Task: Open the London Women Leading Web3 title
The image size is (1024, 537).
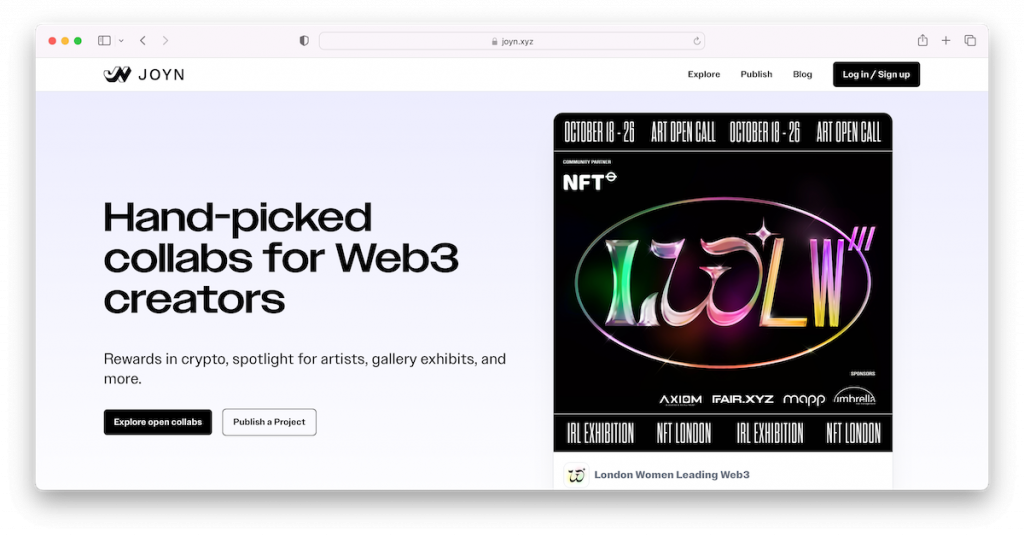Action: click(671, 475)
